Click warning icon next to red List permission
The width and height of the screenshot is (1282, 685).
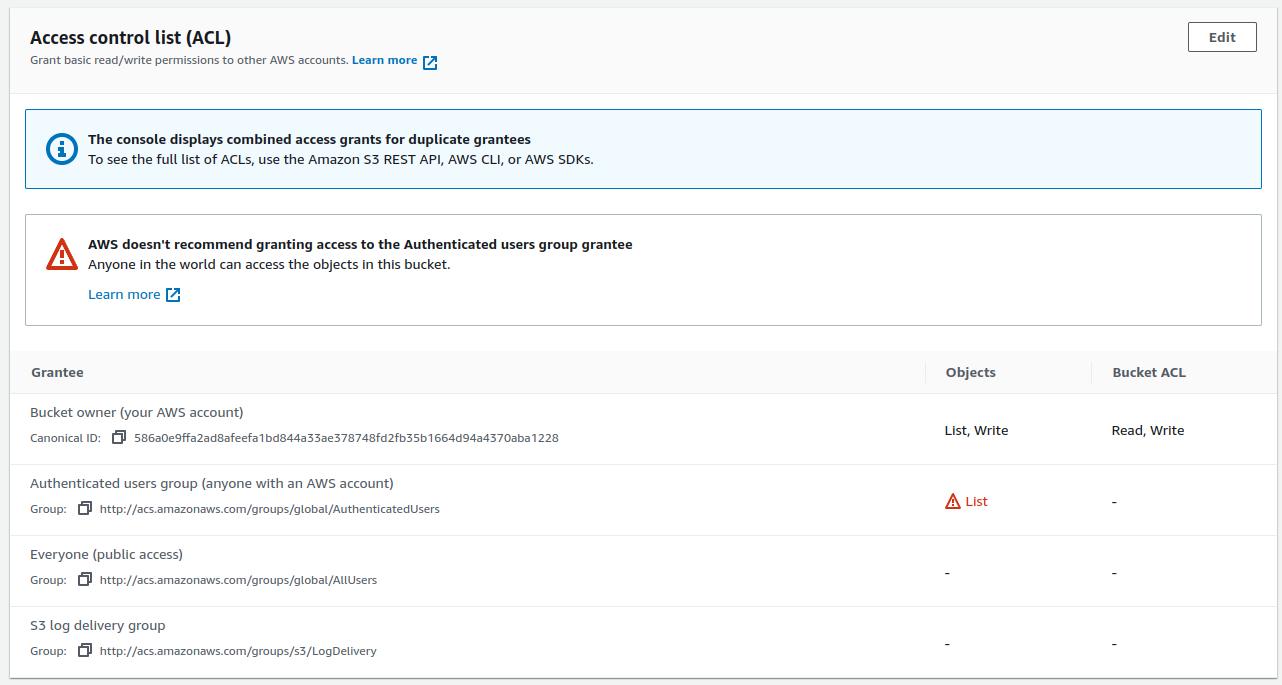coord(953,501)
